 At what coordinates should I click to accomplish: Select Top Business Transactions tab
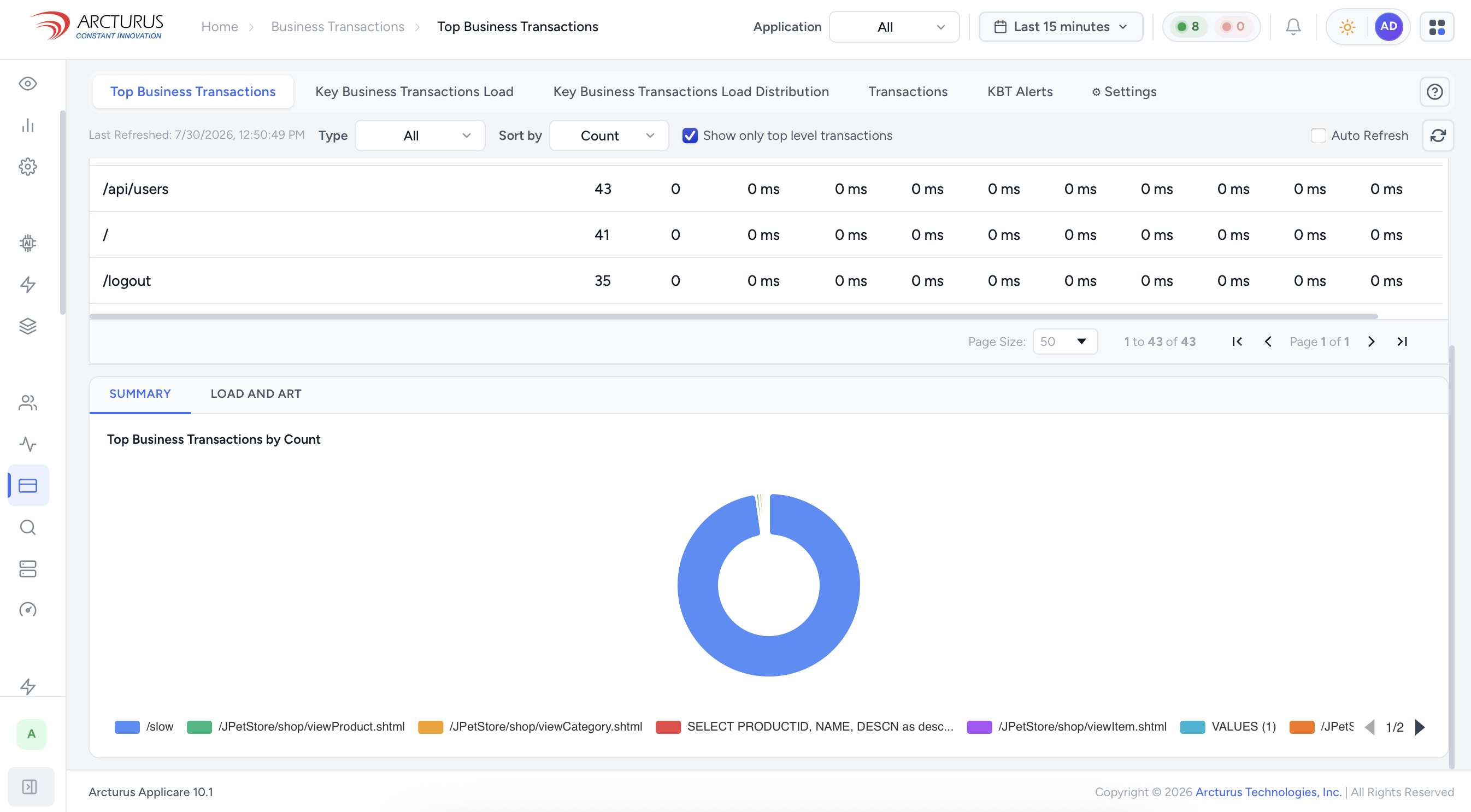pos(193,92)
